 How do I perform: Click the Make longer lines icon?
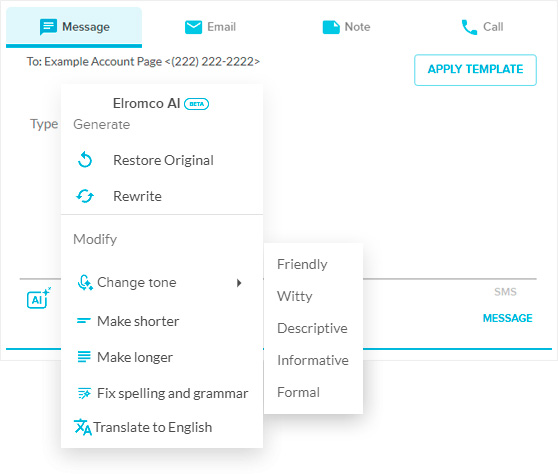pos(84,357)
